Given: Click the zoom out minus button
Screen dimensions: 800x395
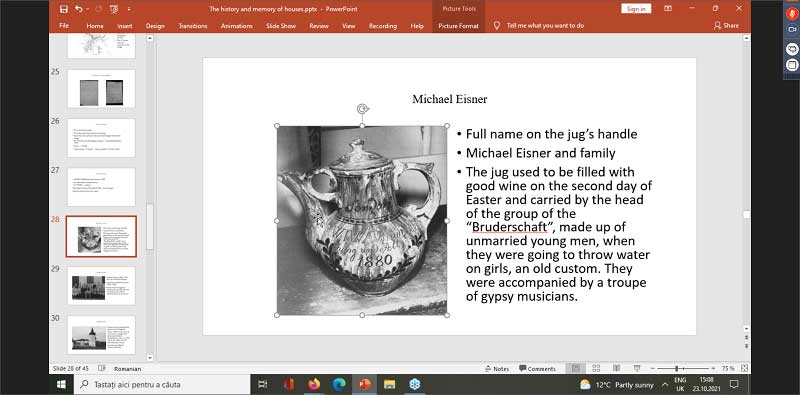Looking at the screenshot, I should click(653, 368).
